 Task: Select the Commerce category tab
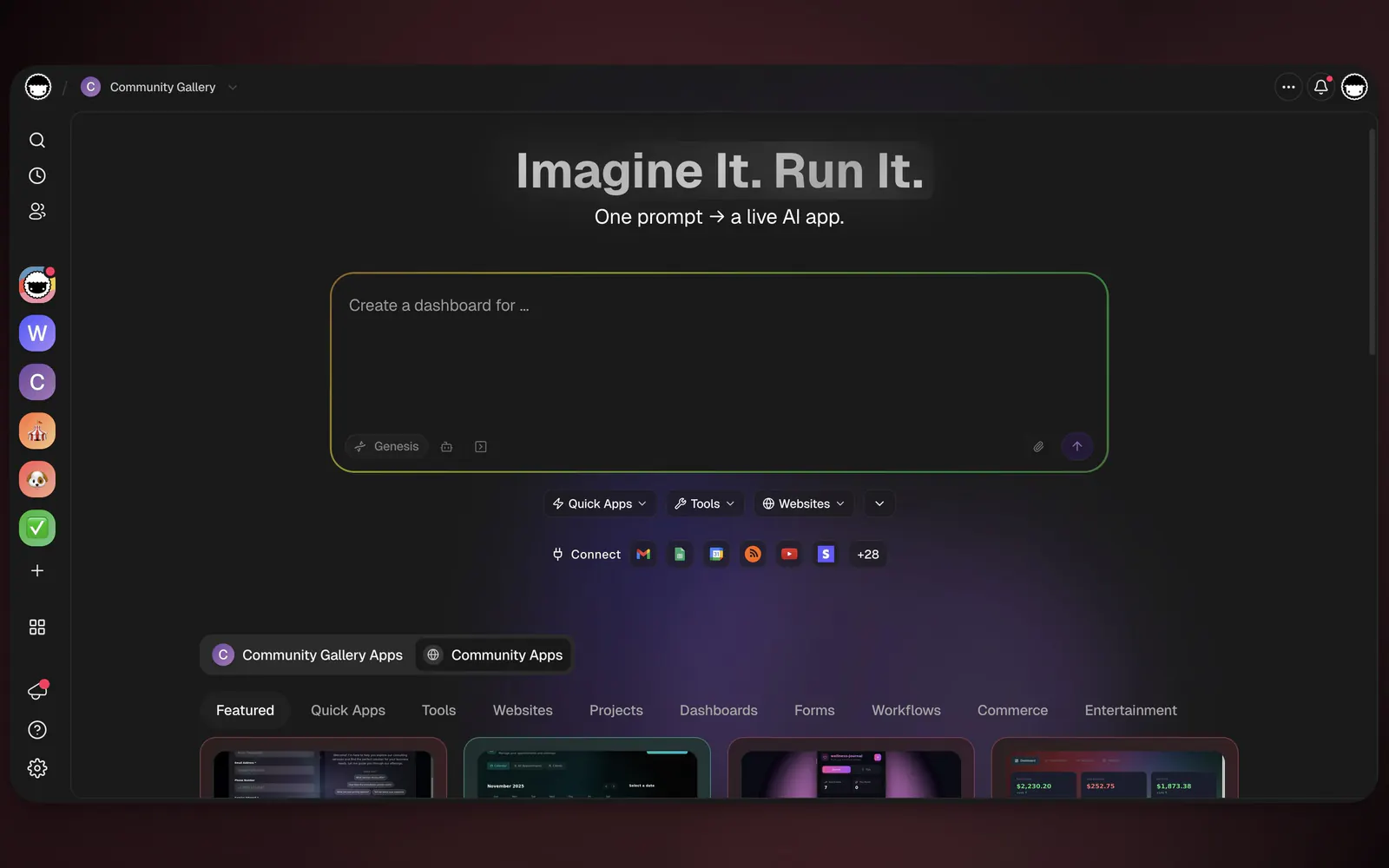1012,710
